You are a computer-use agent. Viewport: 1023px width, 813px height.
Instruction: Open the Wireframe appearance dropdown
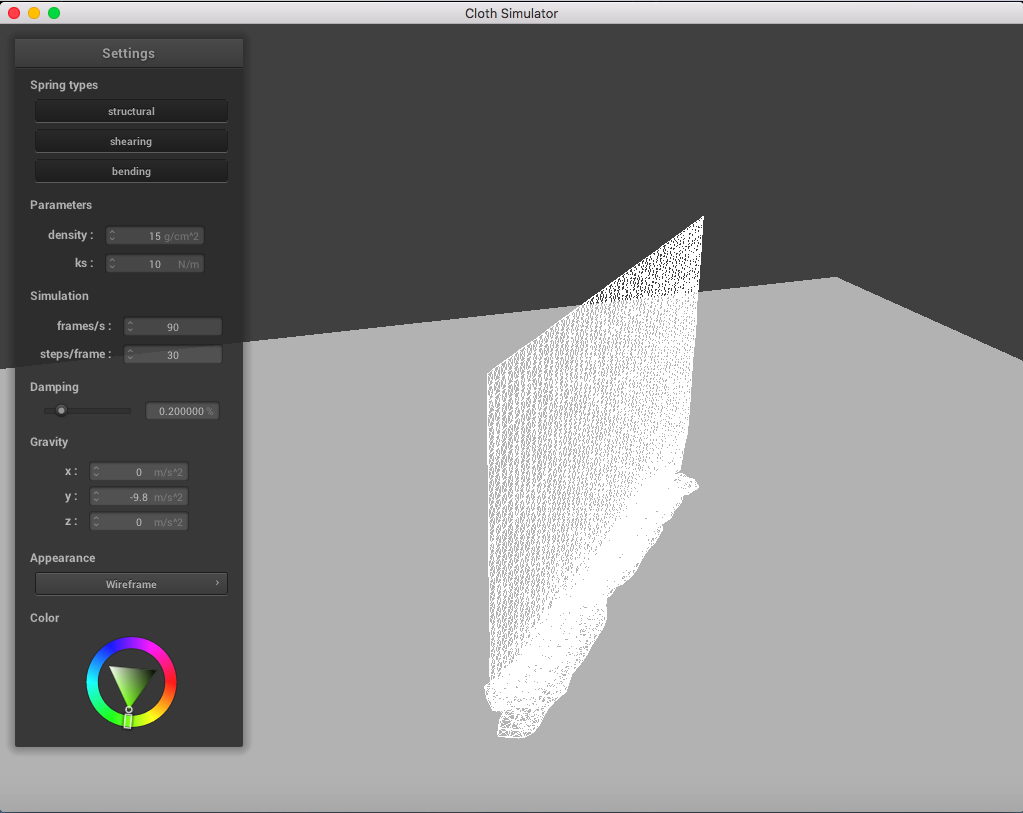point(131,584)
